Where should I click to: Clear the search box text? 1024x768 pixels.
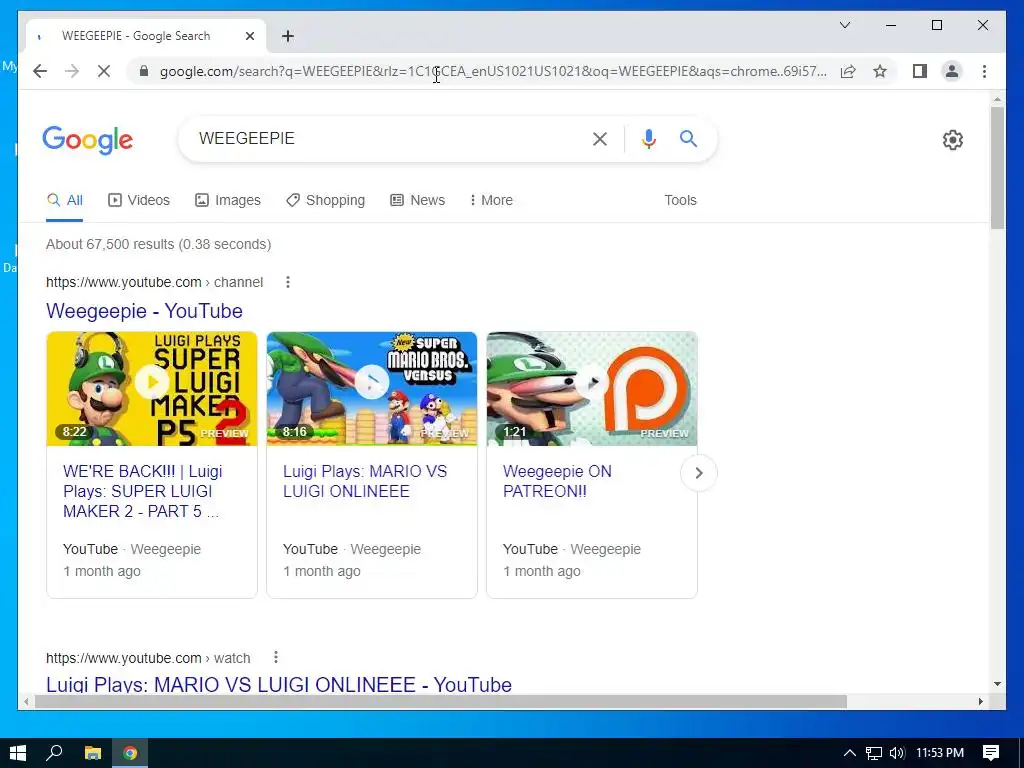tap(600, 138)
